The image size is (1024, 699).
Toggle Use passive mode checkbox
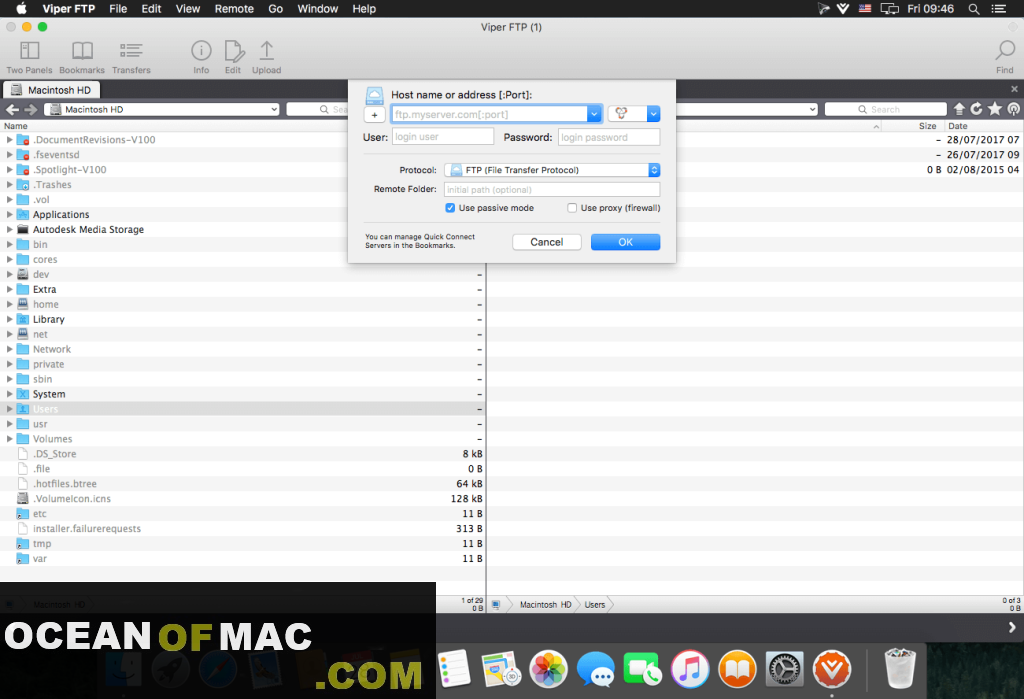click(x=450, y=208)
